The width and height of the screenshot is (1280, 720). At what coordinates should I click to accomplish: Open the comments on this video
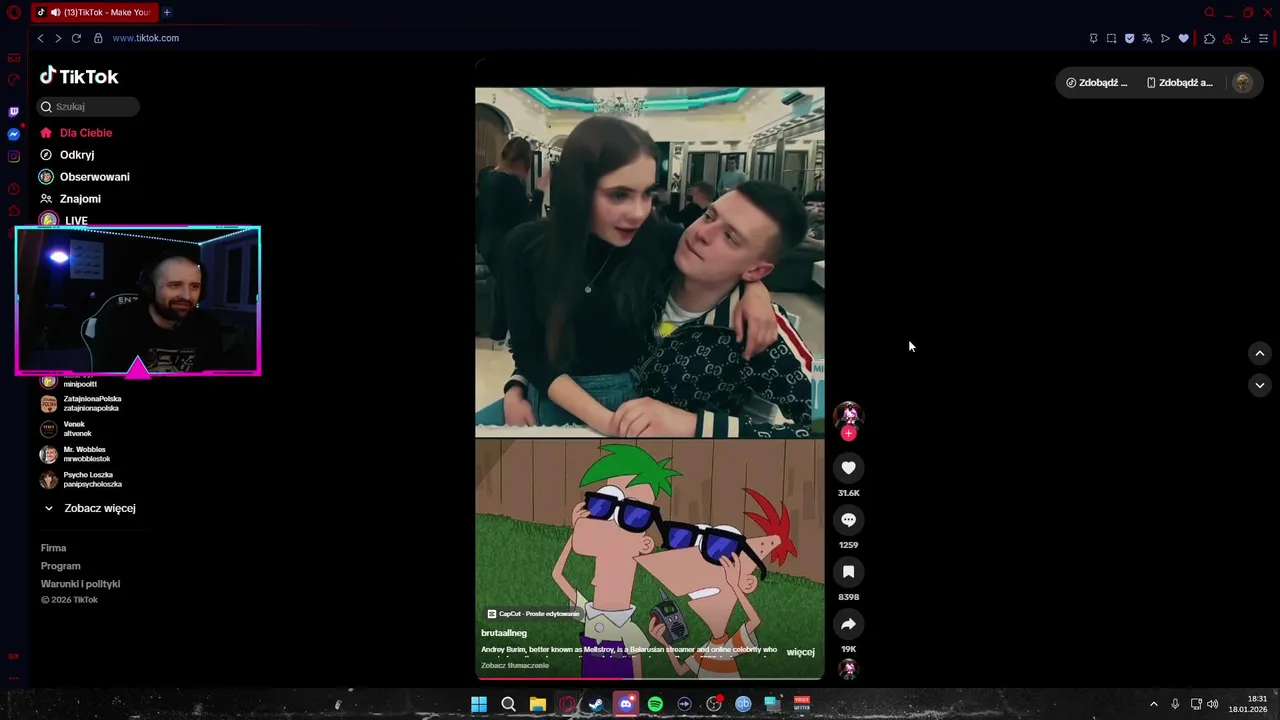click(x=848, y=520)
